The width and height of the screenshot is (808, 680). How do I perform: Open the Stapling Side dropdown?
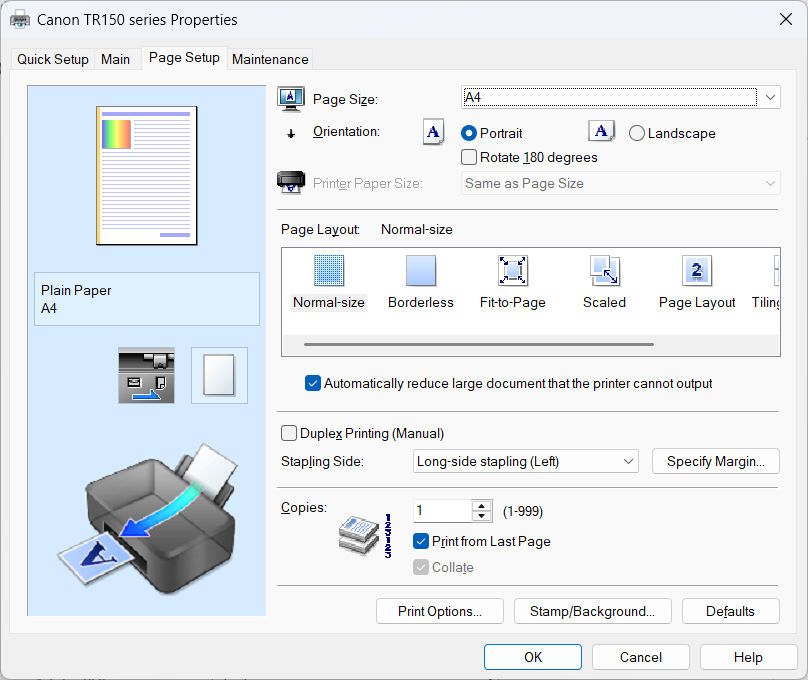click(526, 462)
